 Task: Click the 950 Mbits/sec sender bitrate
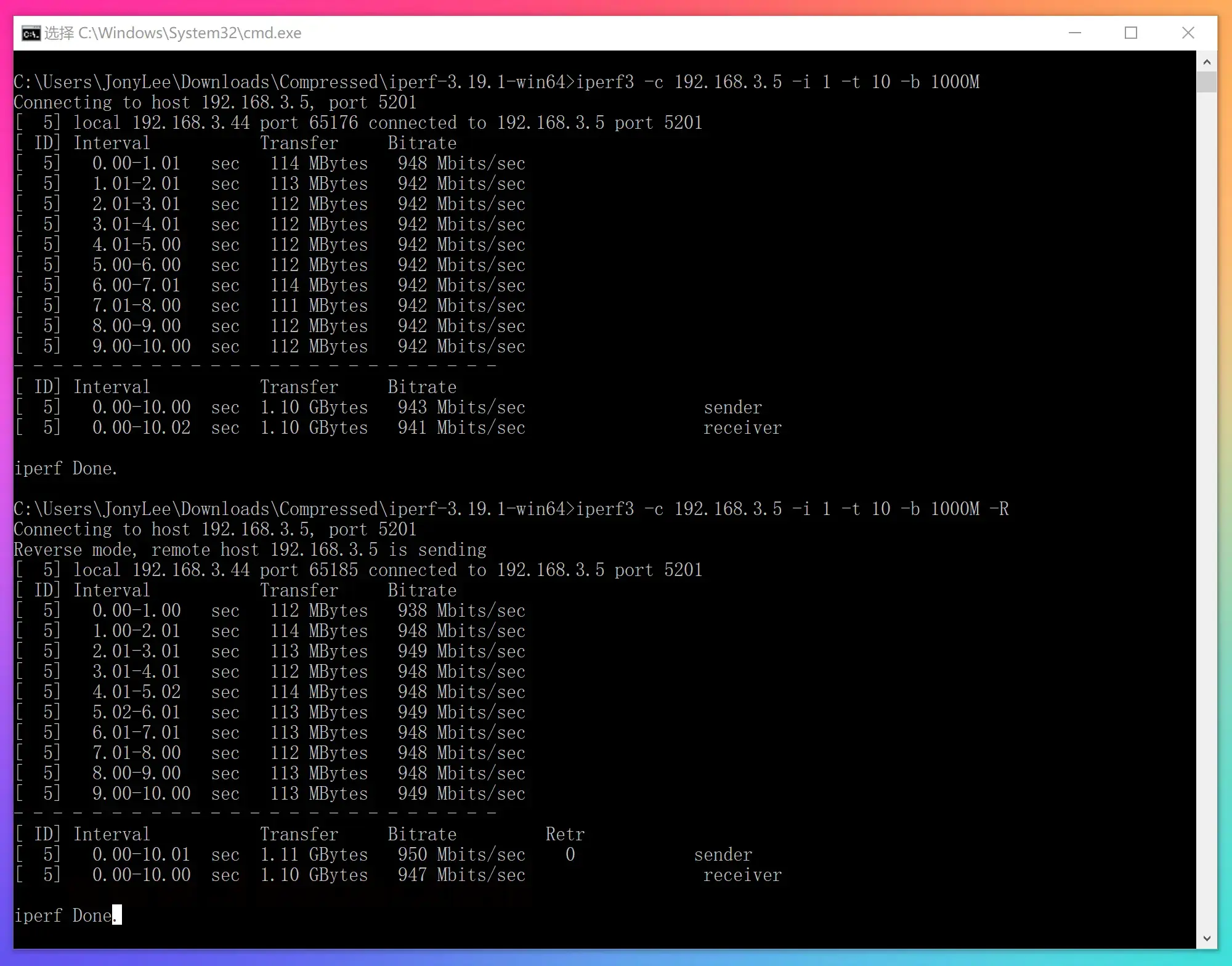point(461,854)
